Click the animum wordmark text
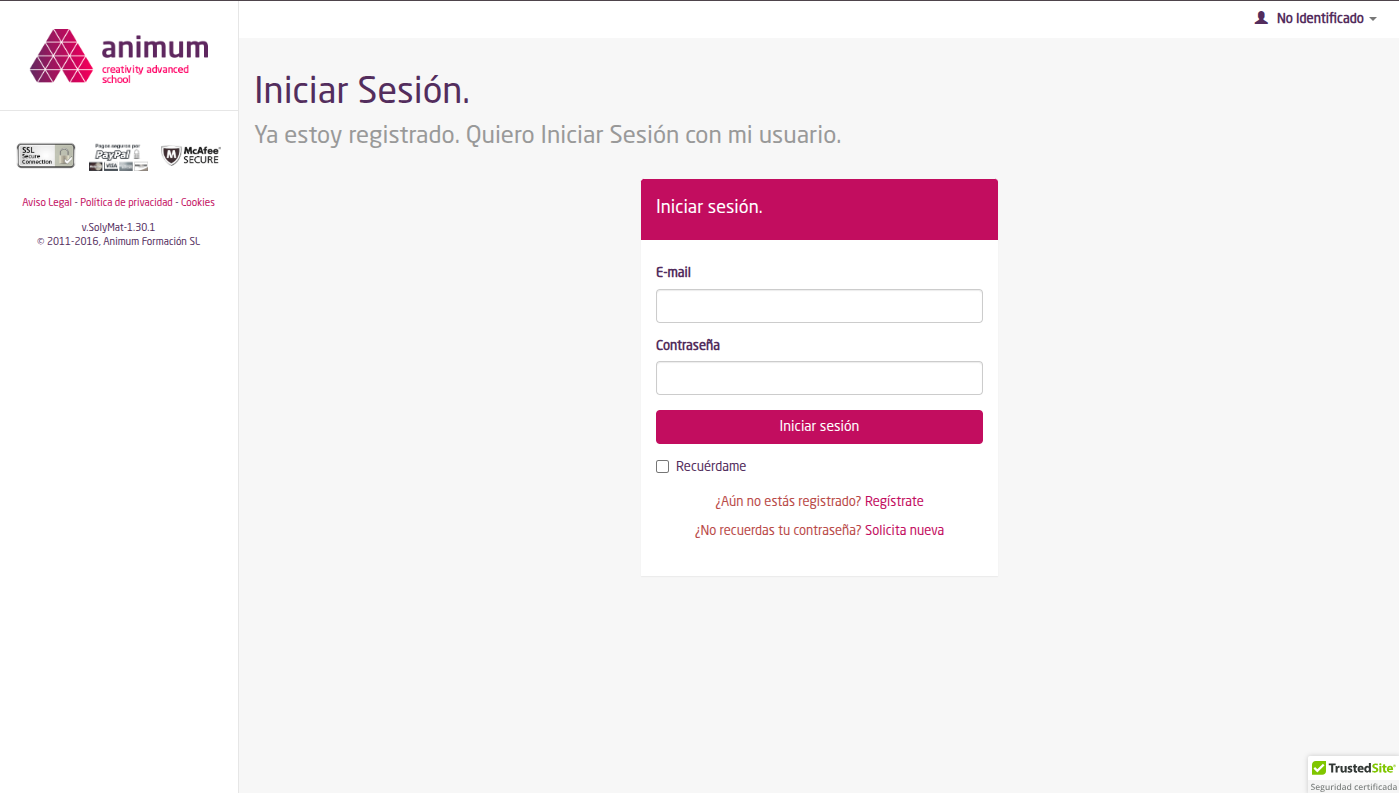The width and height of the screenshot is (1399, 793). [155, 47]
